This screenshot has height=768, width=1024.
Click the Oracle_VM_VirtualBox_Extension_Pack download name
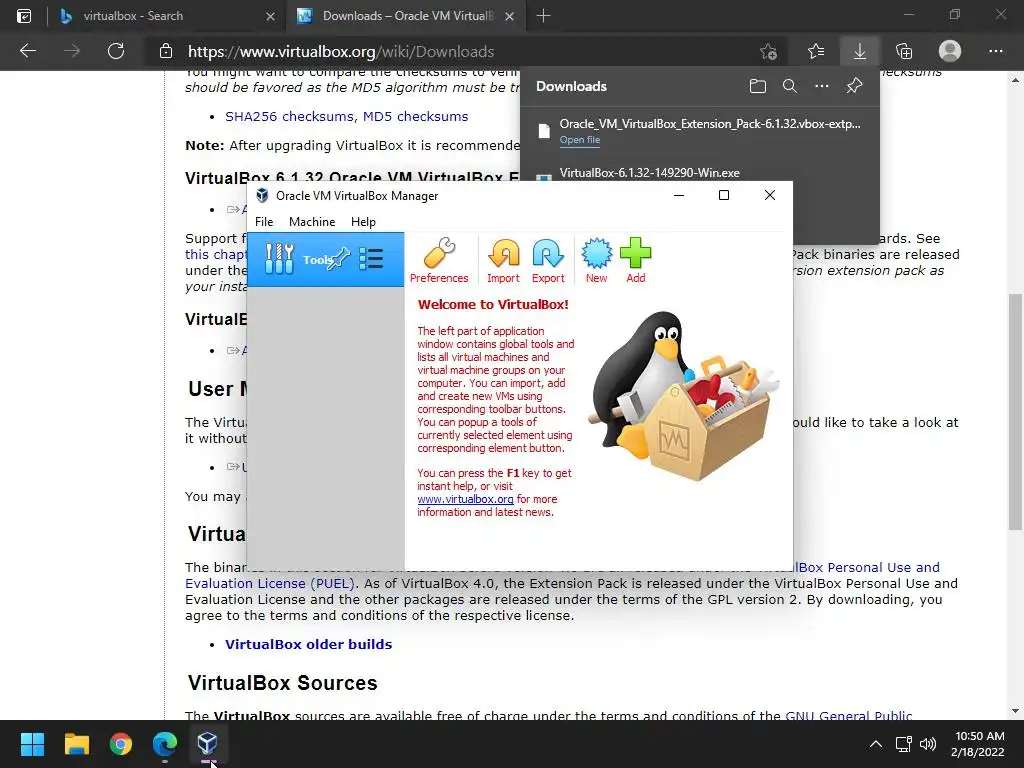click(710, 123)
